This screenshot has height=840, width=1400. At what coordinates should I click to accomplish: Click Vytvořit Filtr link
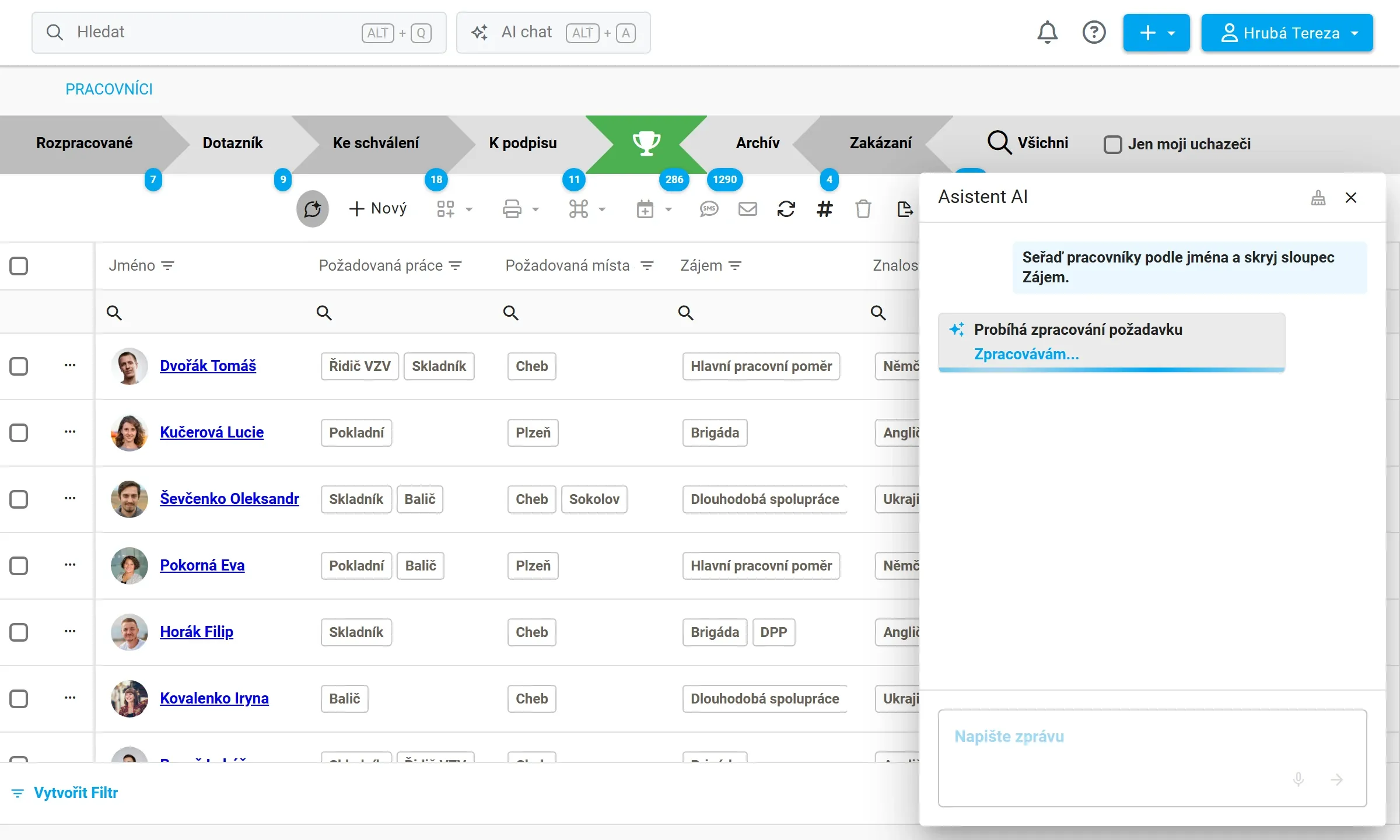pyautogui.click(x=65, y=793)
